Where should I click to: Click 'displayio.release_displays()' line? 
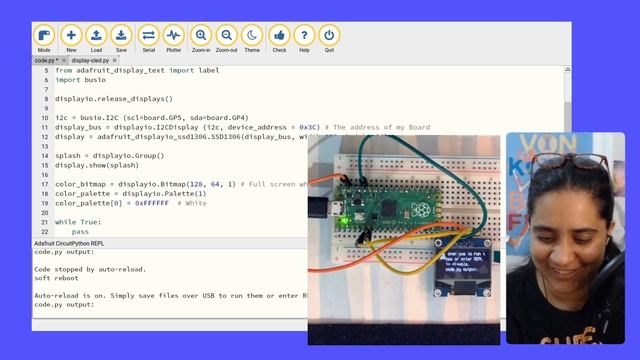[x=114, y=99]
